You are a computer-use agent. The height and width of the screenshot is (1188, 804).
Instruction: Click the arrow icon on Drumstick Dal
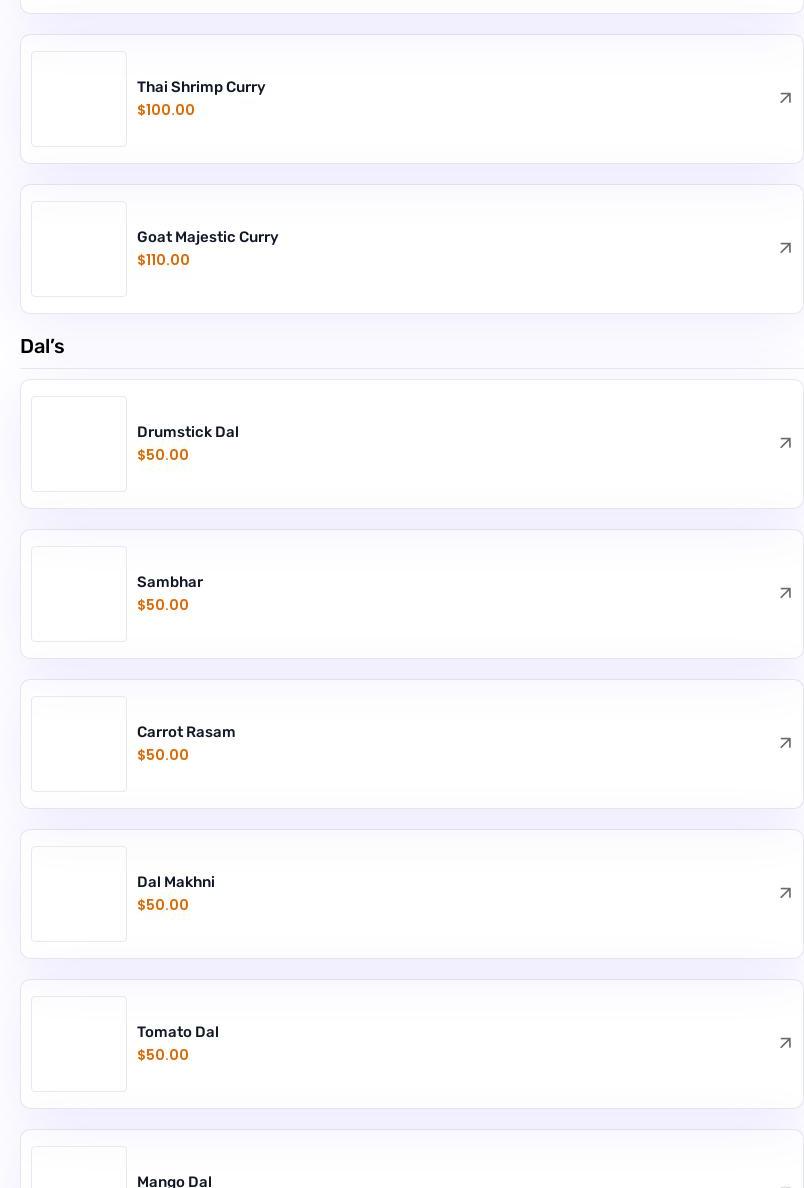coord(785,443)
